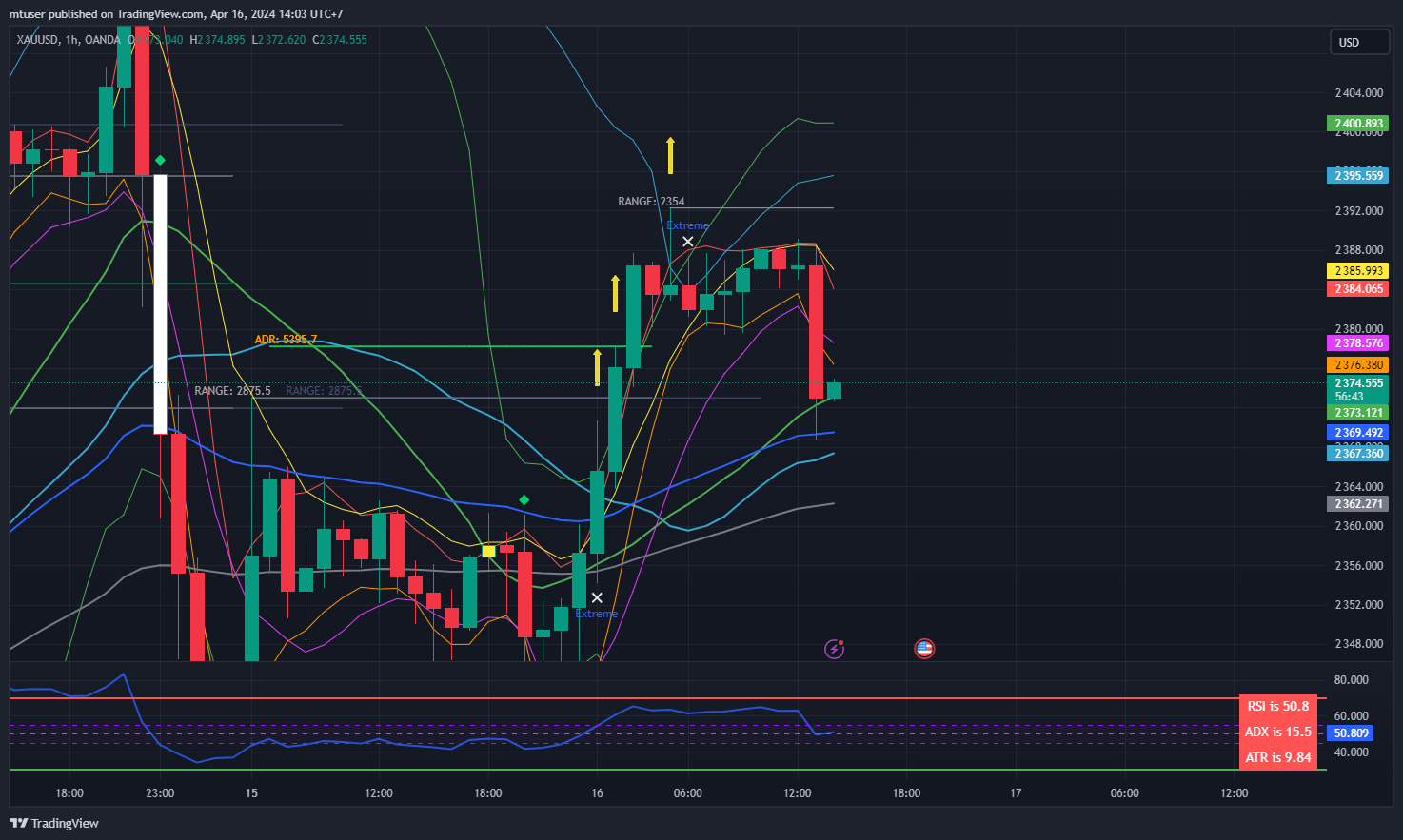Click the 17 date label on the time axis
Screen dimensions: 1403x840
point(1016,793)
